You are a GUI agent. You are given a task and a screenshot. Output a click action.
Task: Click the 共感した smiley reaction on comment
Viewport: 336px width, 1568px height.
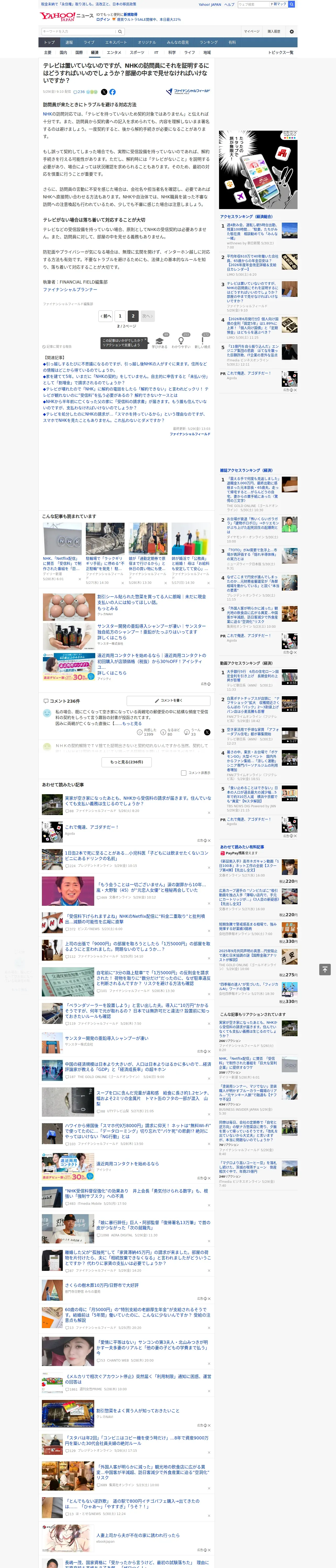coord(140,732)
